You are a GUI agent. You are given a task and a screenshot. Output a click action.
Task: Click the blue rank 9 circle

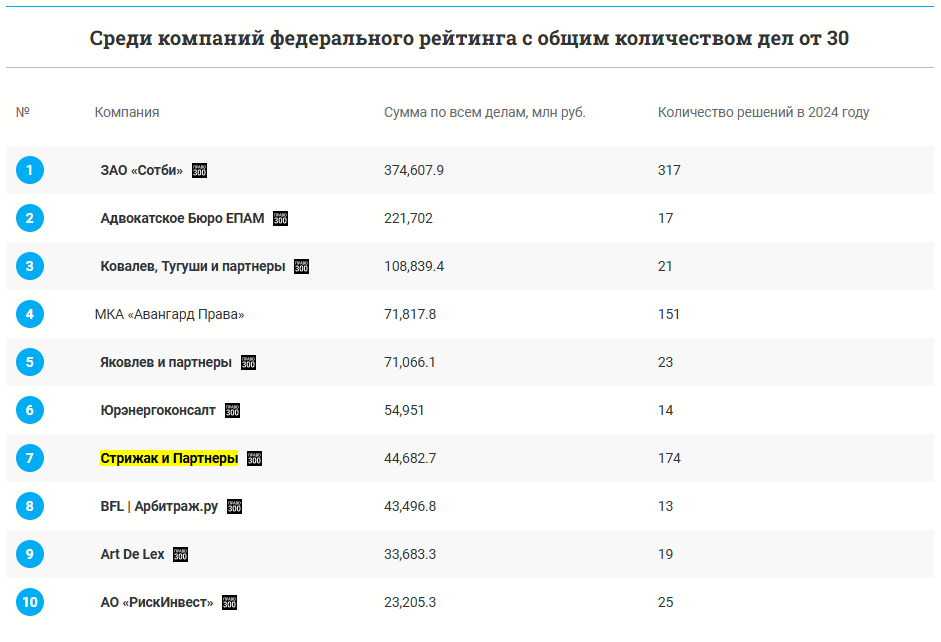tap(29, 554)
